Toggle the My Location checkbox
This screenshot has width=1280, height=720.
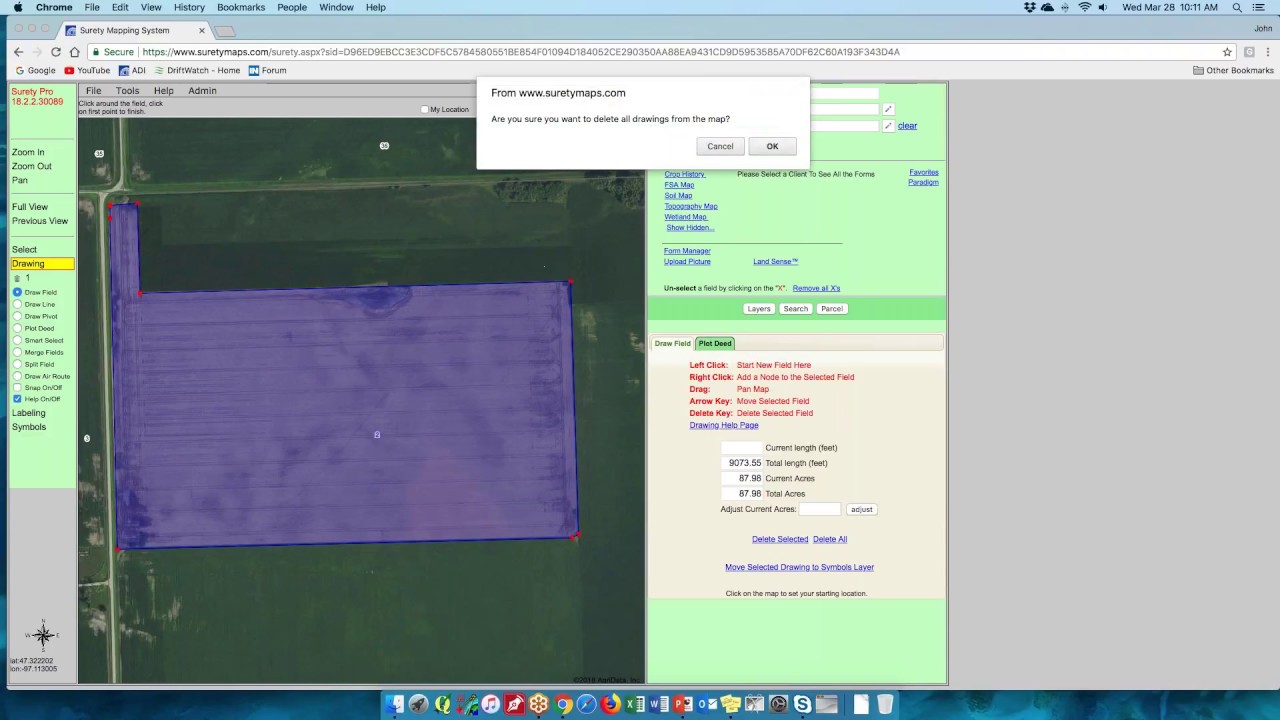click(x=425, y=109)
